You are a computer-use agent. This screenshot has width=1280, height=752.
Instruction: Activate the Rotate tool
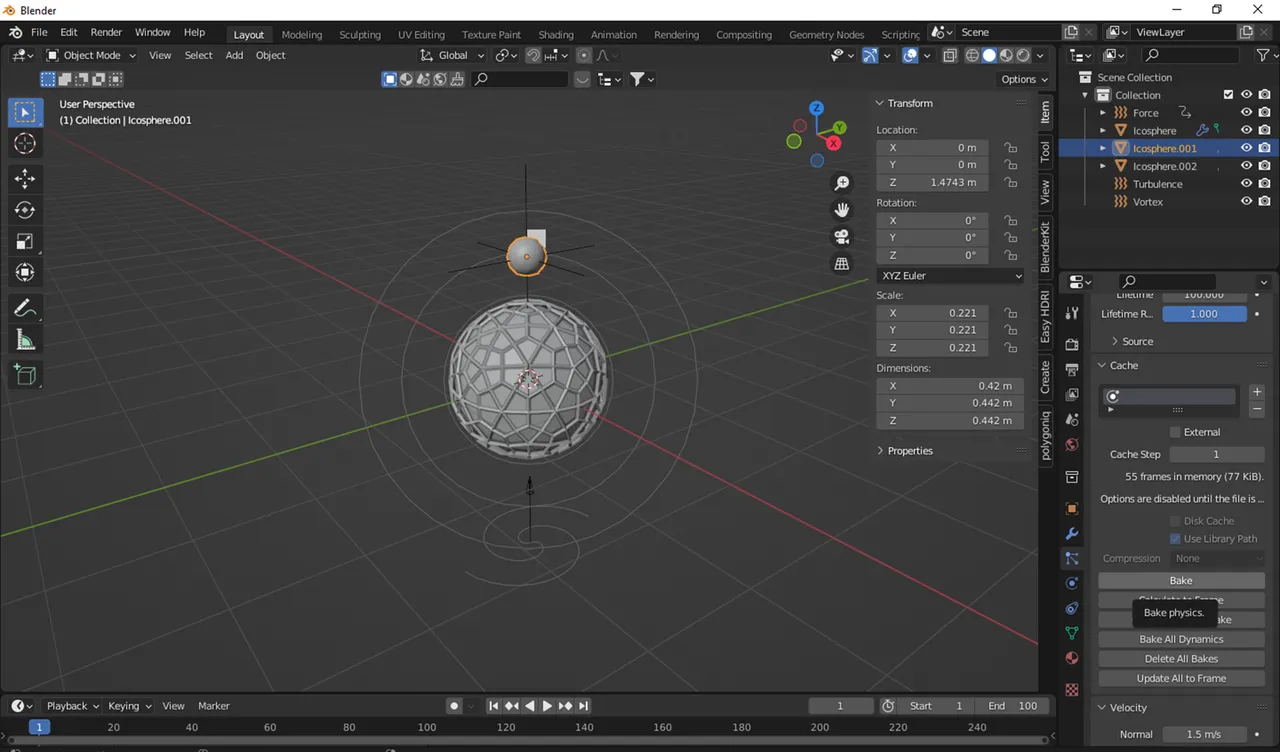tap(25, 210)
